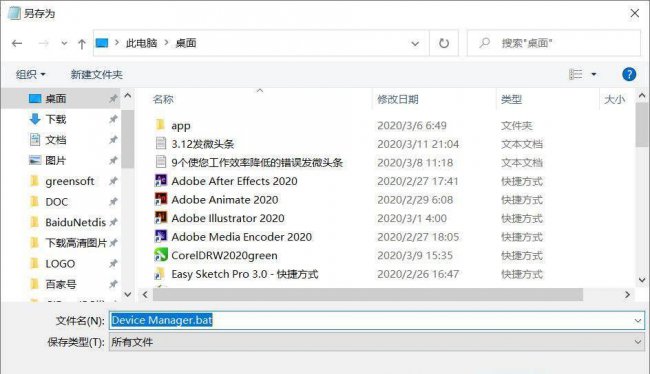Image resolution: width=650 pixels, height=374 pixels.
Task: Select Easy Sketch Pro 3.0 shortcut icon
Action: coord(160,274)
